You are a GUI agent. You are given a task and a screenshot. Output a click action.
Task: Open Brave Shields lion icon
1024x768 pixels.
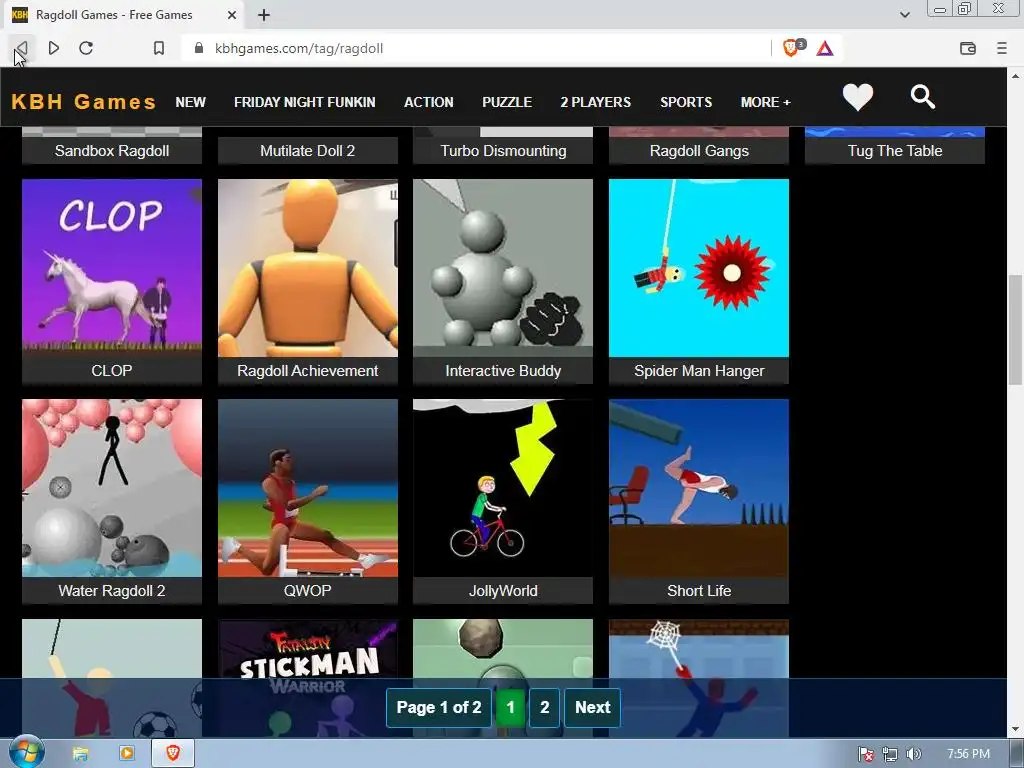[x=792, y=48]
